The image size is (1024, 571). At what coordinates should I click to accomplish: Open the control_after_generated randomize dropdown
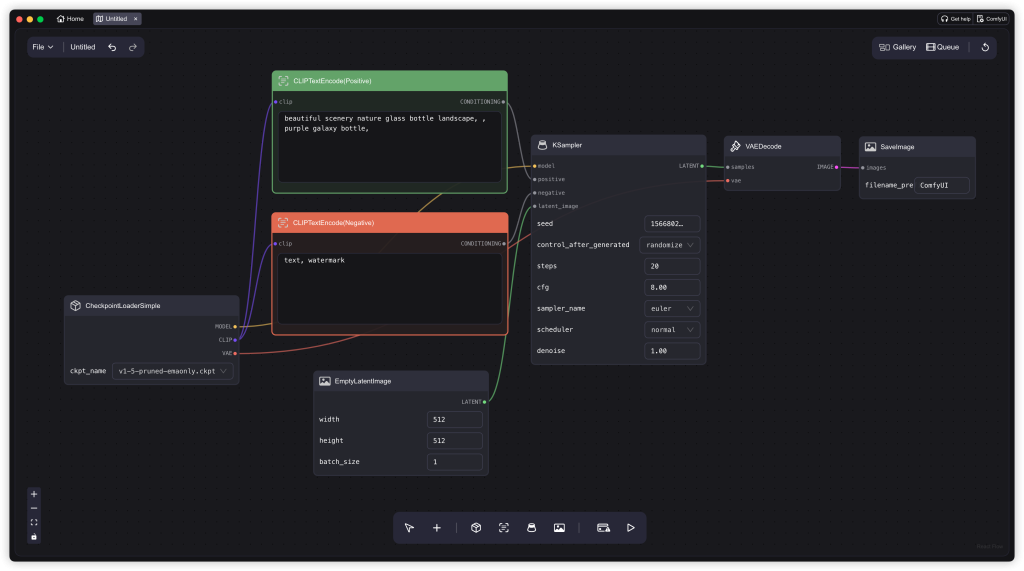[x=670, y=245]
